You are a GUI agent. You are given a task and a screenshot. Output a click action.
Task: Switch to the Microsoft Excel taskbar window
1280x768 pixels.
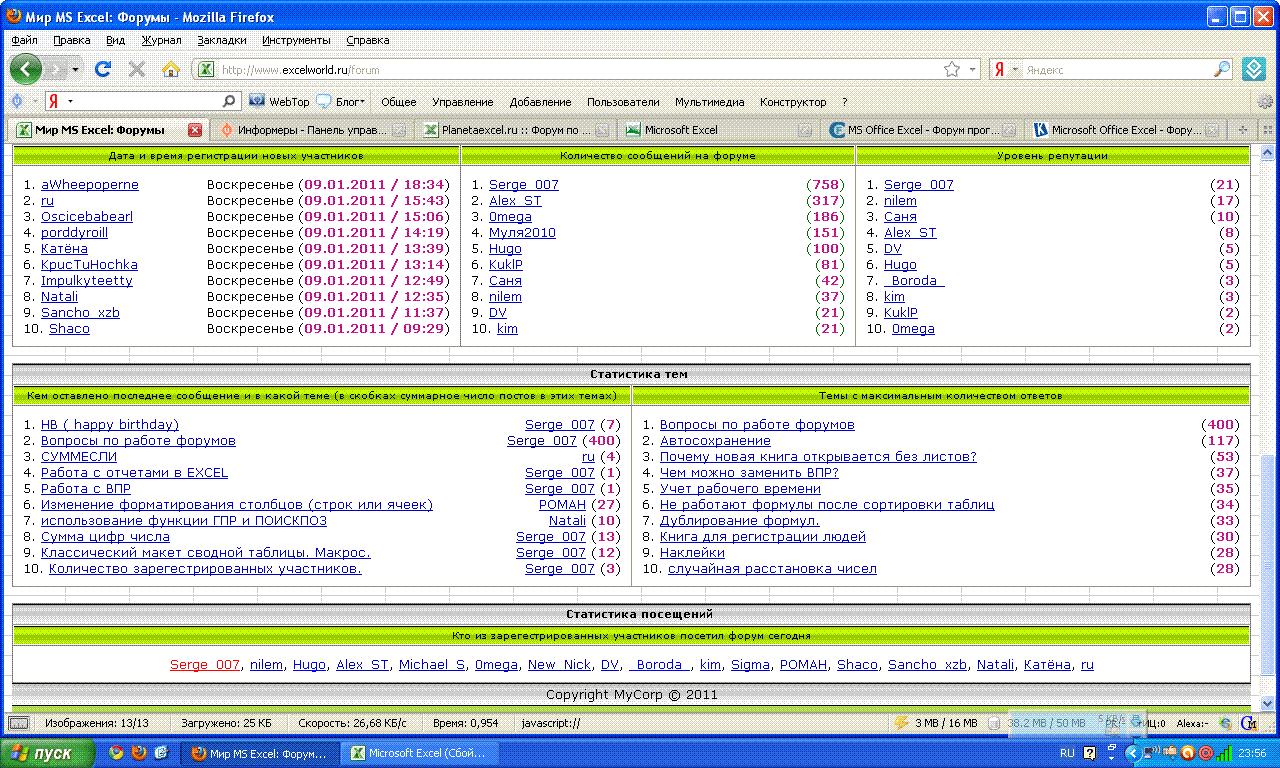coord(420,753)
